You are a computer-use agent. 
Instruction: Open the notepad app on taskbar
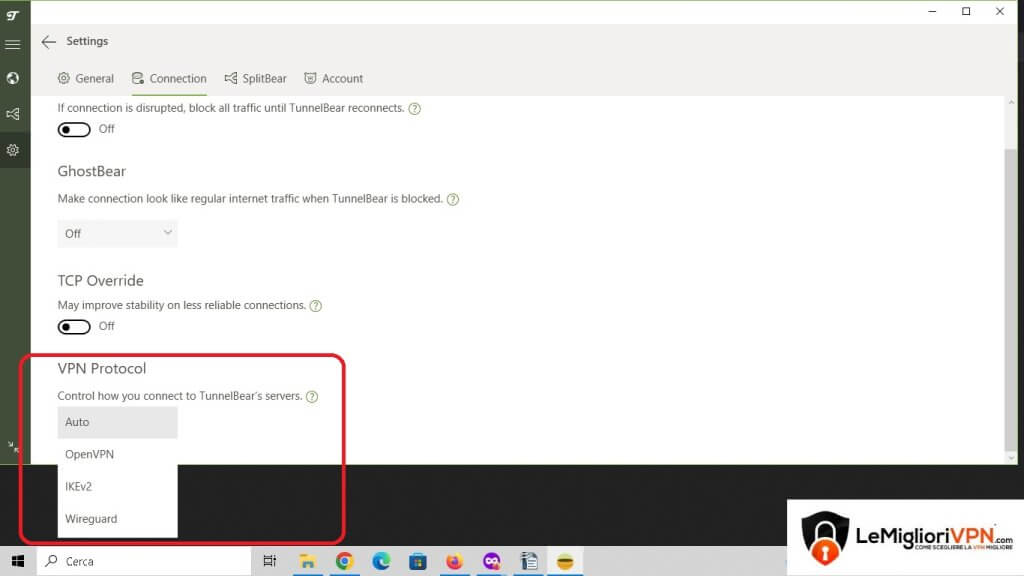point(528,561)
